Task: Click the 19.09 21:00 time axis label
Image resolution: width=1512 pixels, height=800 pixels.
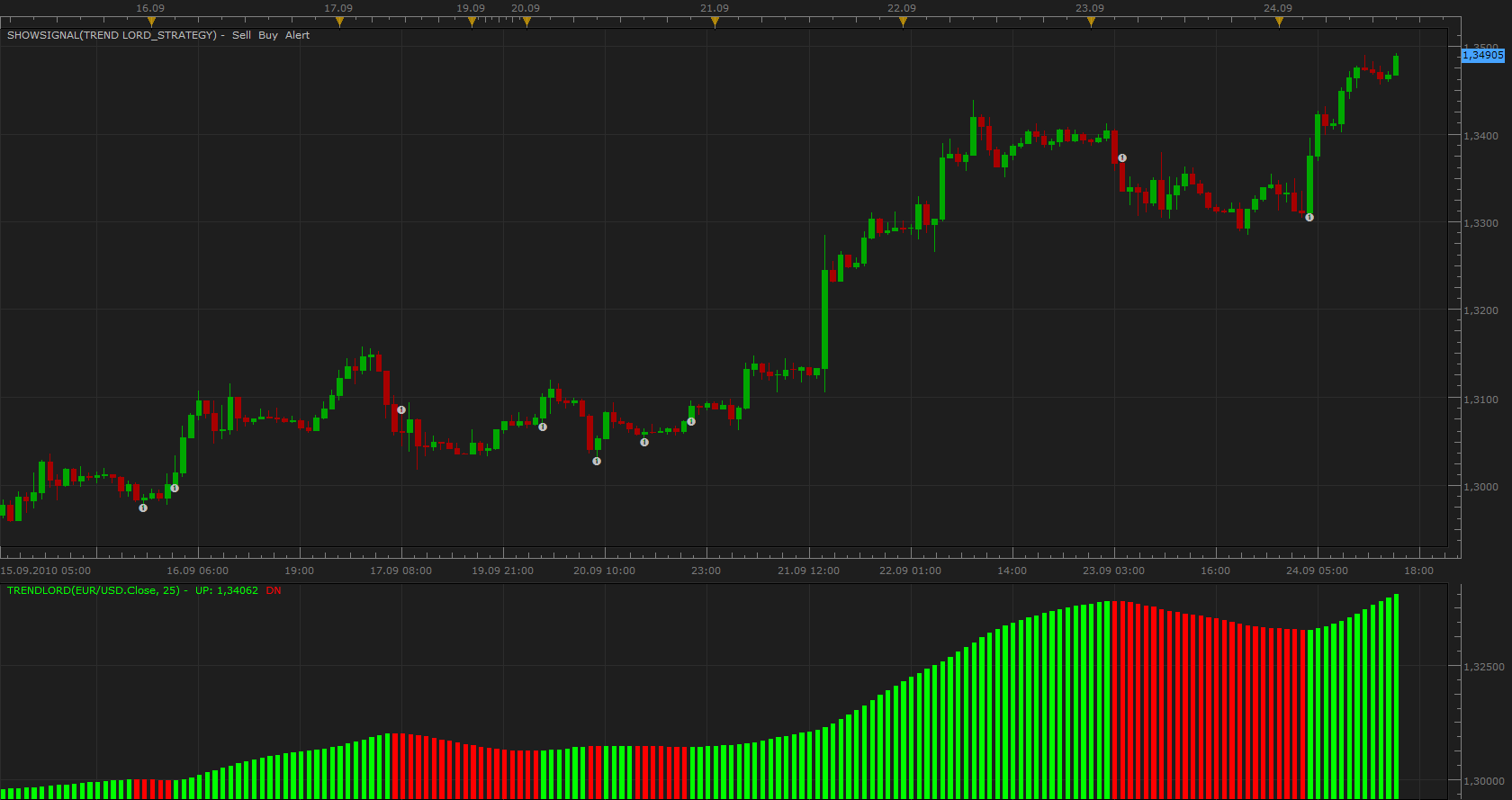Action: pos(502,571)
